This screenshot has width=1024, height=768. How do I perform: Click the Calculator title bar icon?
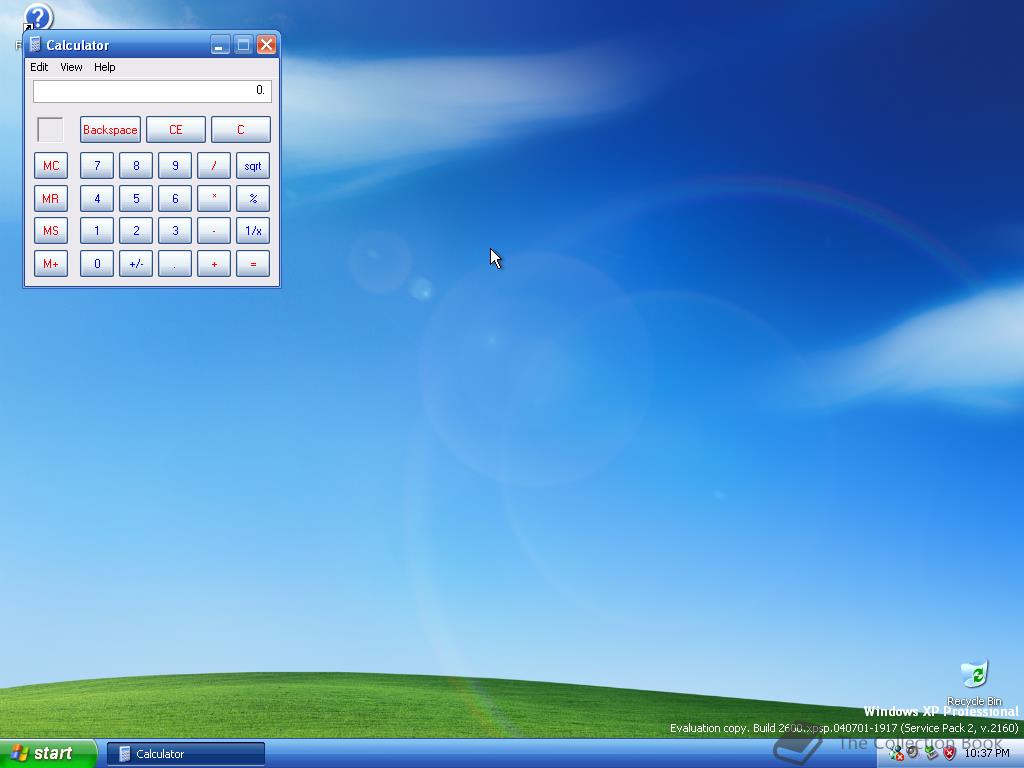(x=35, y=44)
